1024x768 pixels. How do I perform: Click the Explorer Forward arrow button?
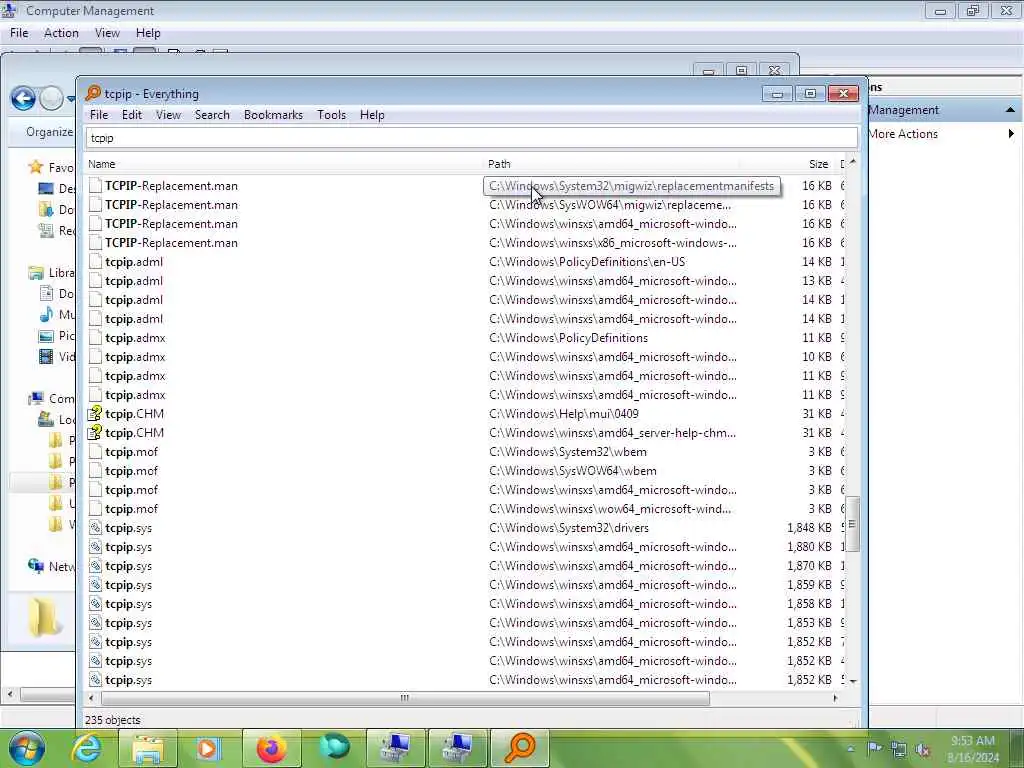[51, 99]
